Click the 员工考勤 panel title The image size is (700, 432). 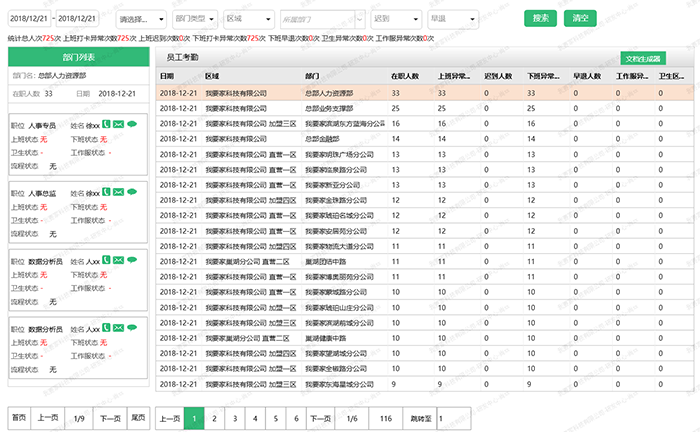[182, 57]
